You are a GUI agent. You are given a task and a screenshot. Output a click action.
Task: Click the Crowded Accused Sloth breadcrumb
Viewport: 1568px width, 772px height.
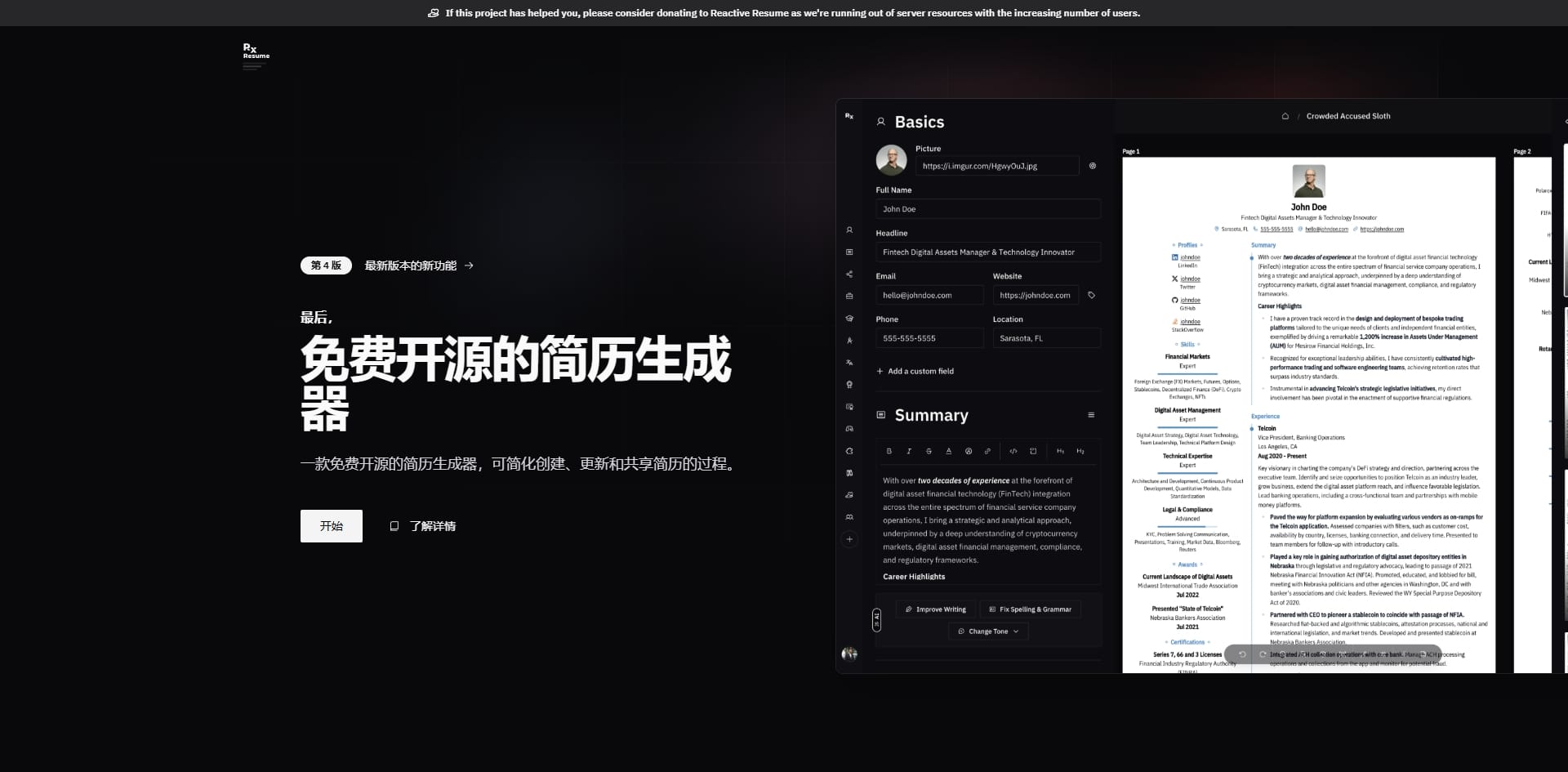[x=1347, y=116]
